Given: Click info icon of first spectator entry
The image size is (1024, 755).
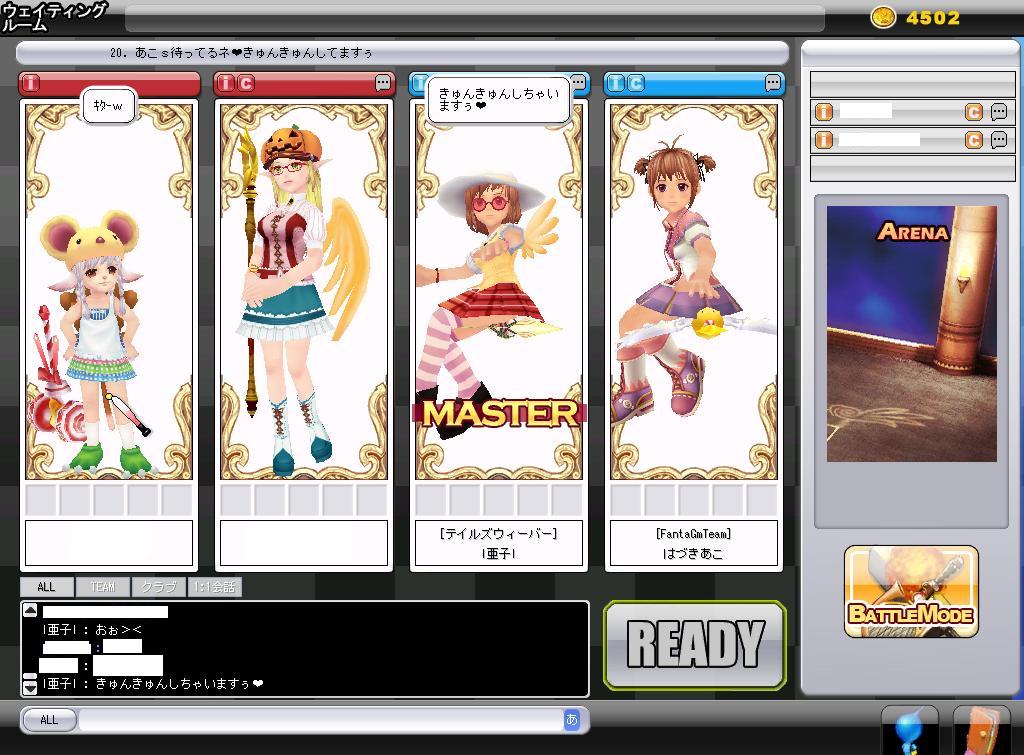Looking at the screenshot, I should pos(824,112).
